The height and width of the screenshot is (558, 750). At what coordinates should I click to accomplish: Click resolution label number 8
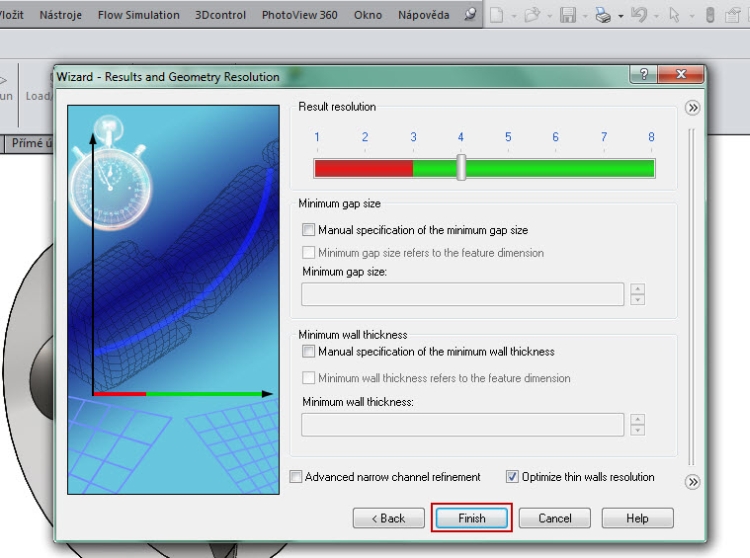tap(651, 137)
